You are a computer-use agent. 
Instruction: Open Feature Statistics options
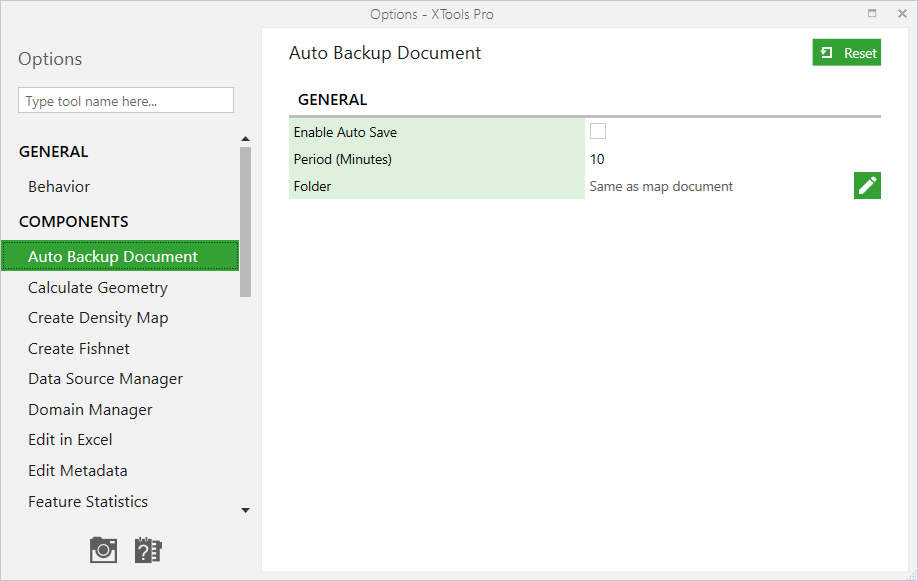click(x=88, y=502)
